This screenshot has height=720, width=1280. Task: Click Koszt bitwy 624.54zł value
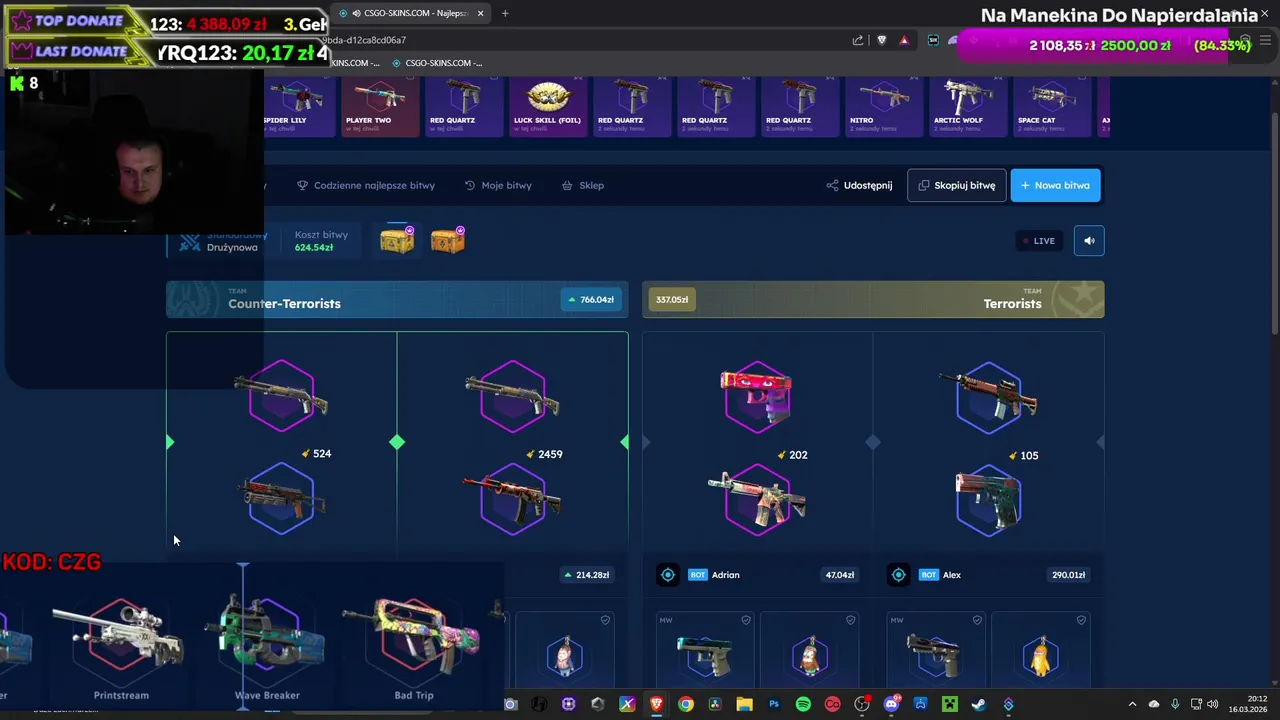pos(314,247)
